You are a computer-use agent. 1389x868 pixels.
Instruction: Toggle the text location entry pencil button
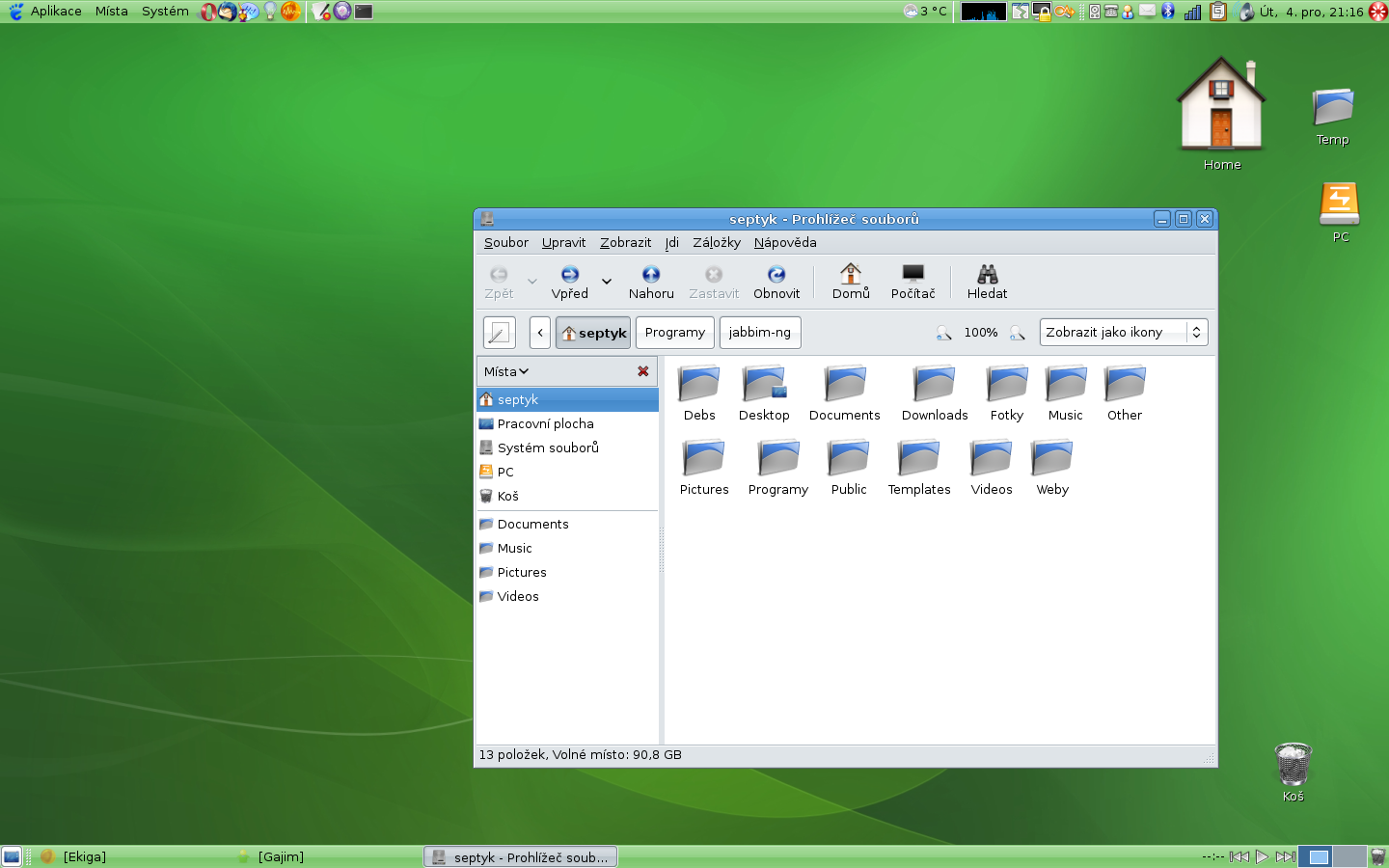pyautogui.click(x=499, y=333)
